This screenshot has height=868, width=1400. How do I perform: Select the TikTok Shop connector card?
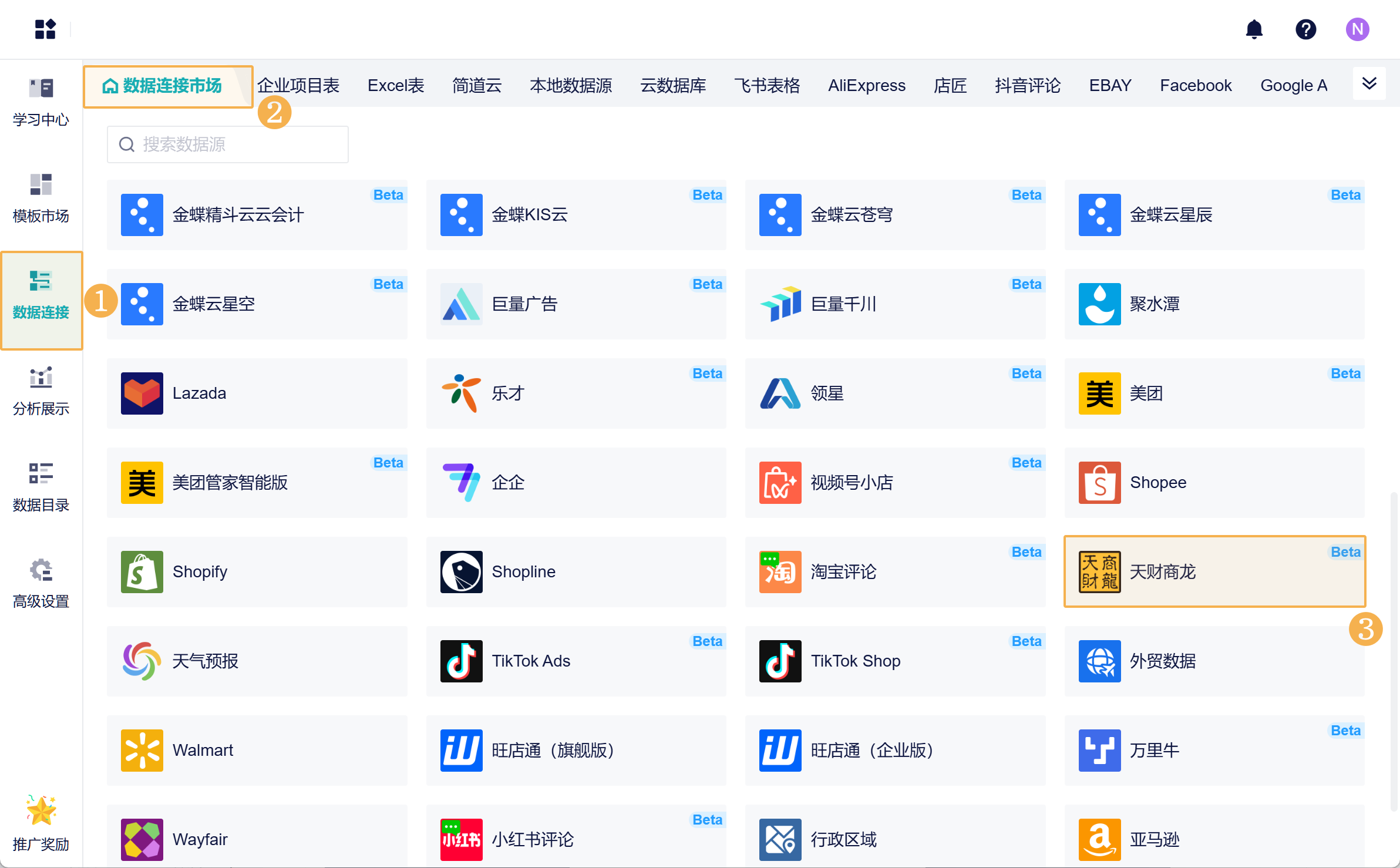pyautogui.click(x=895, y=661)
